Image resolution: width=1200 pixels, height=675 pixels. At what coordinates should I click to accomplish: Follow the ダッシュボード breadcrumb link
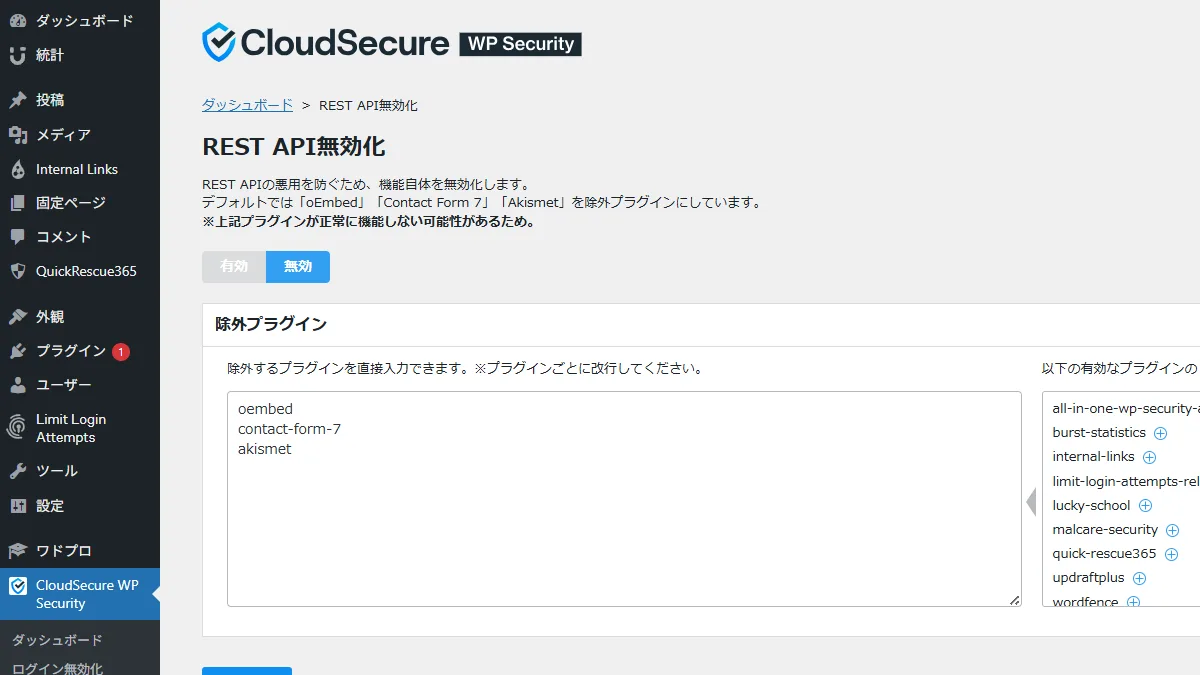247,105
